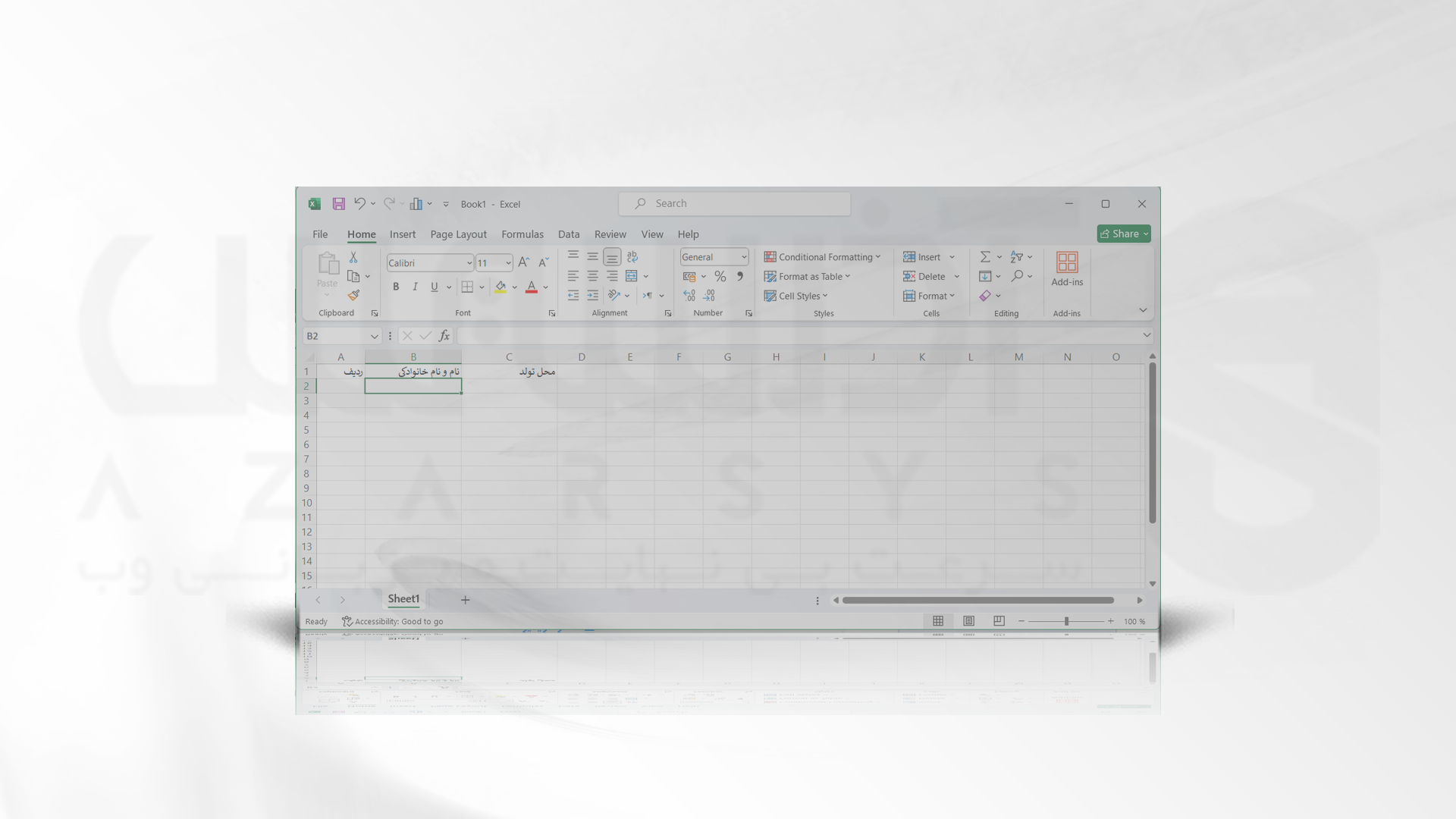The image size is (1456, 819).
Task: Click Increase Decimal icon
Action: [689, 295]
